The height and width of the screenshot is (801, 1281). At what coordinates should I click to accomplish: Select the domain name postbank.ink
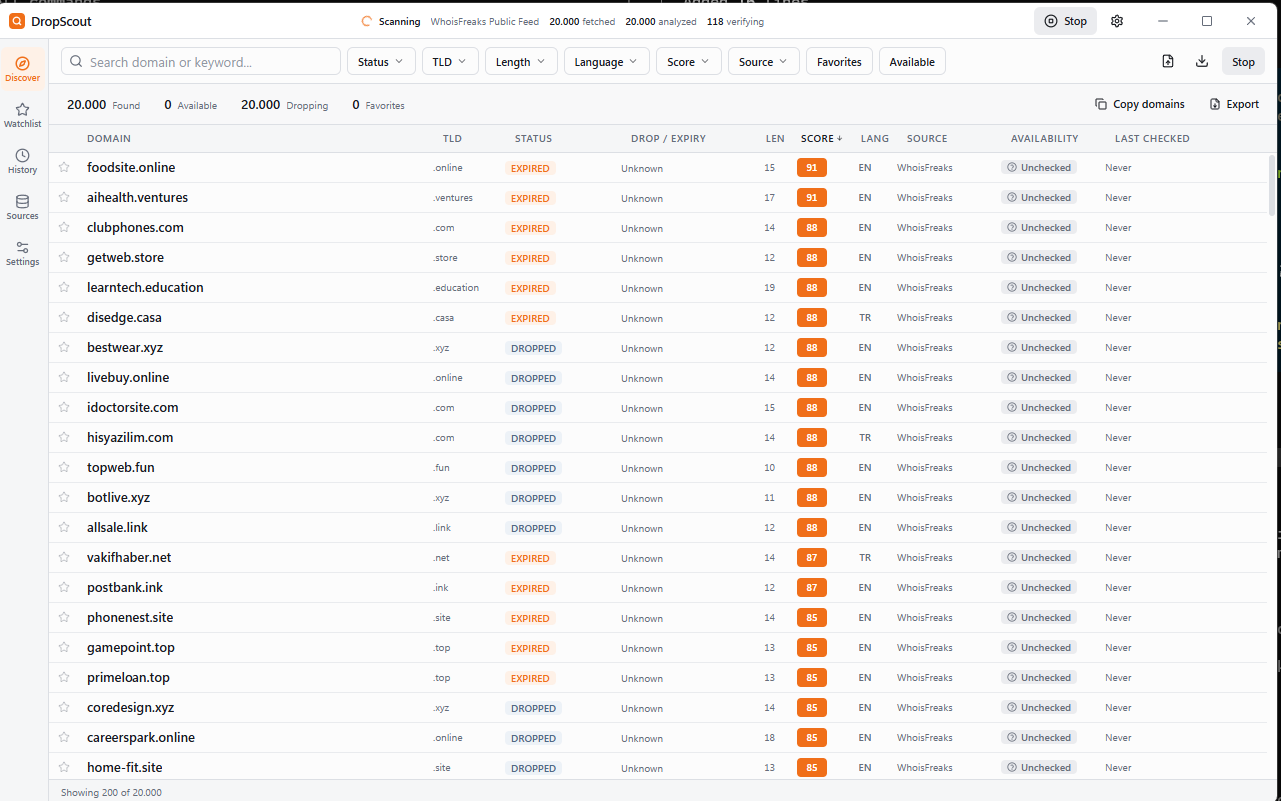[x=125, y=588]
